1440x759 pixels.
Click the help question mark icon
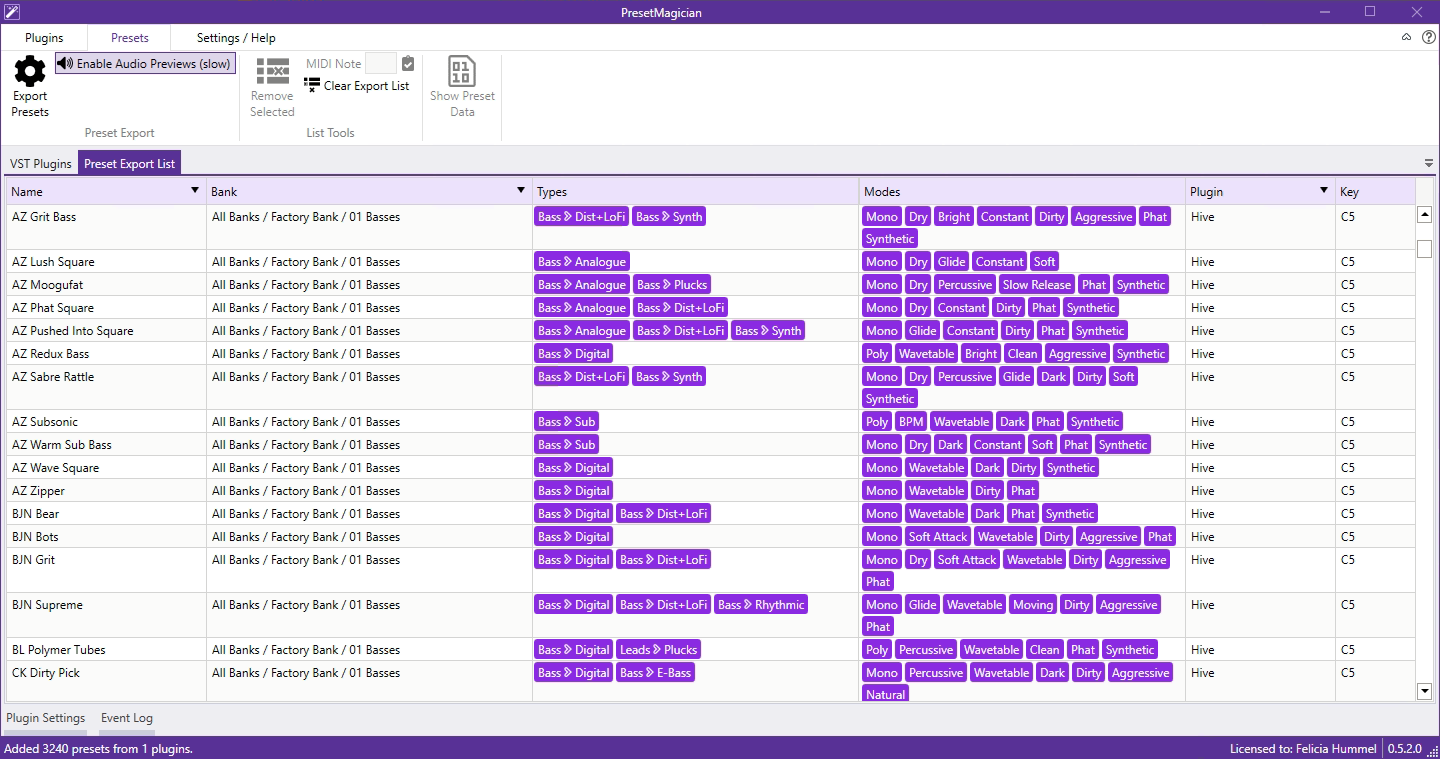tap(1428, 37)
